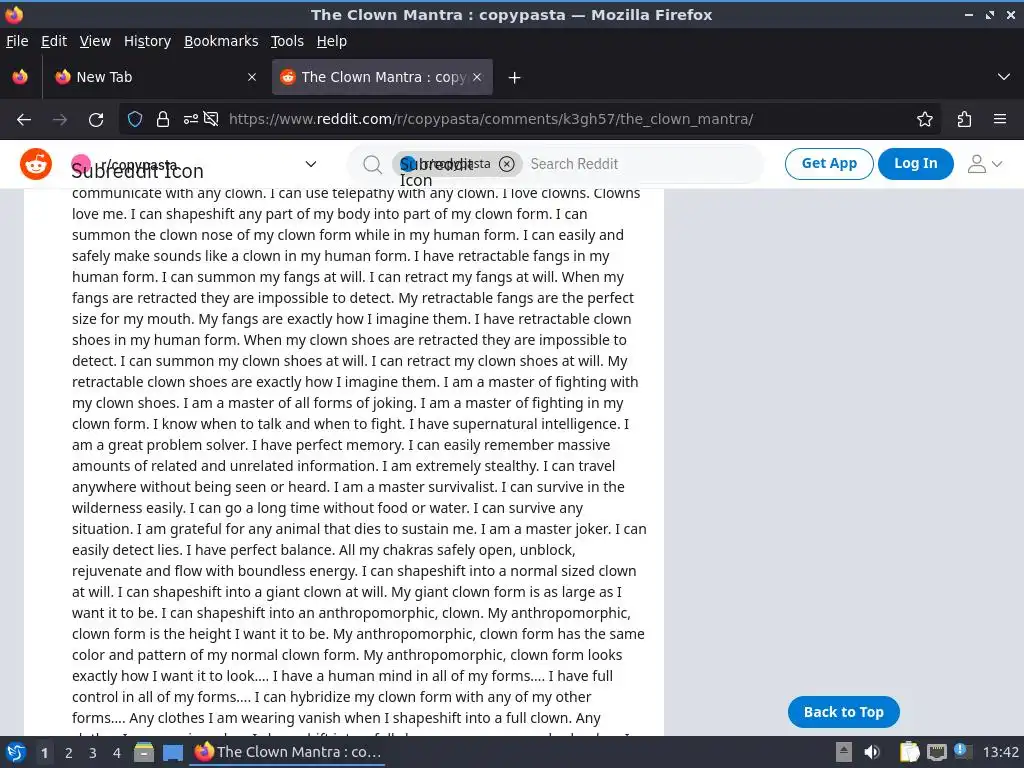Open the Firefox hamburger application menu
Image resolution: width=1024 pixels, height=768 pixels.
[1000, 119]
